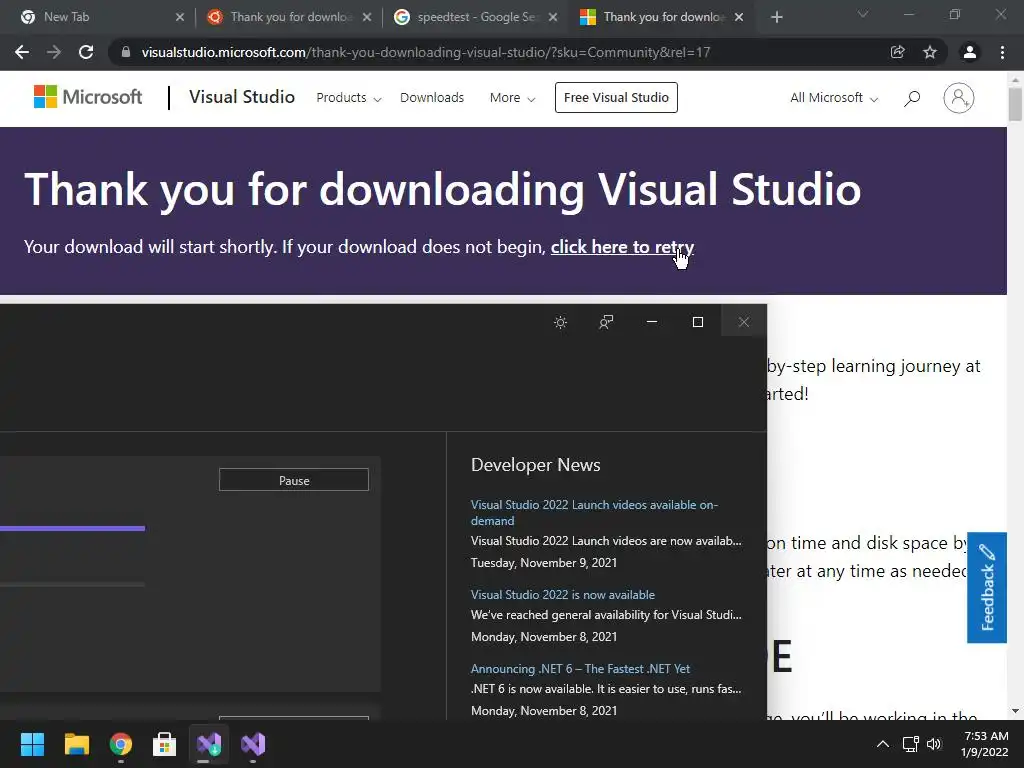Screen dimensions: 1024x768
Task: Open Chrome tab search chevron
Action: 863,14
